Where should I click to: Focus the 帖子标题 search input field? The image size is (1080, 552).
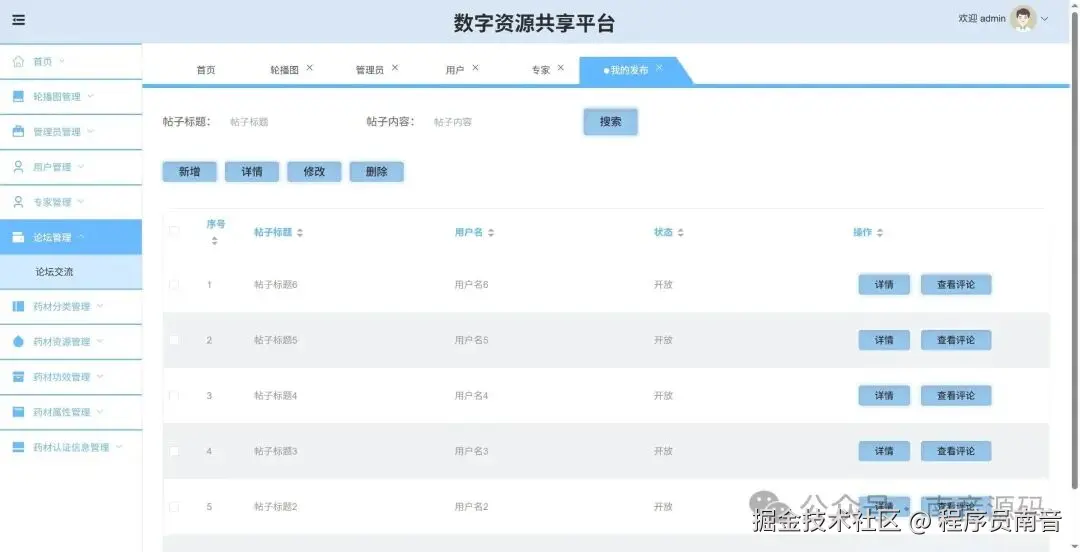(286, 122)
